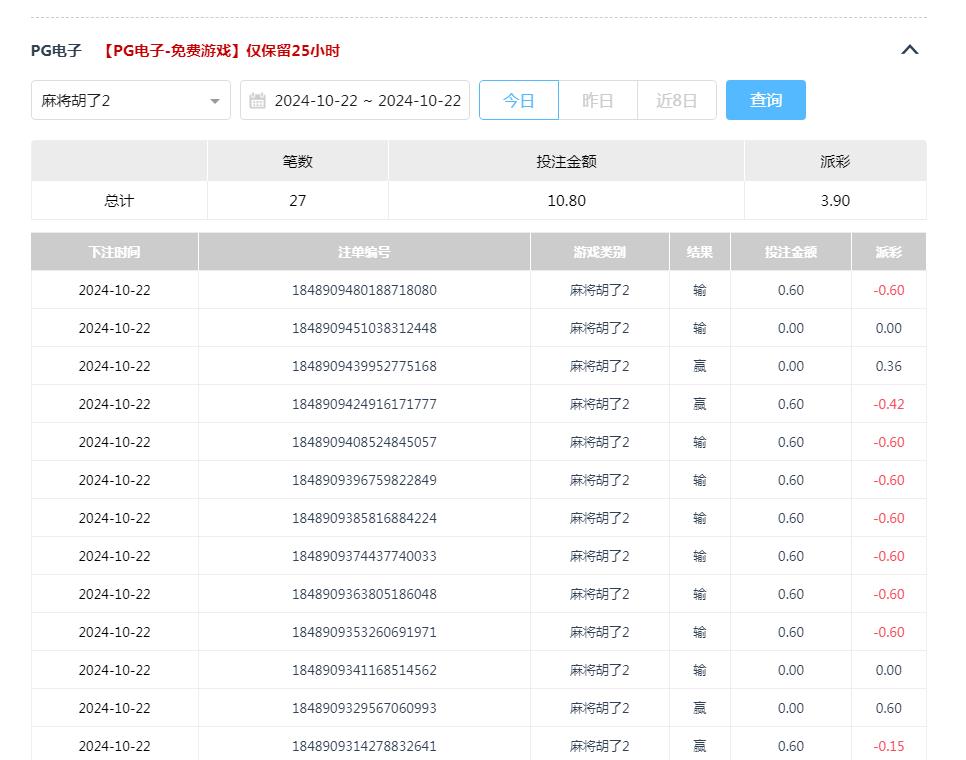Click the 游戏类别 column header
The height and width of the screenshot is (760, 966).
point(599,252)
